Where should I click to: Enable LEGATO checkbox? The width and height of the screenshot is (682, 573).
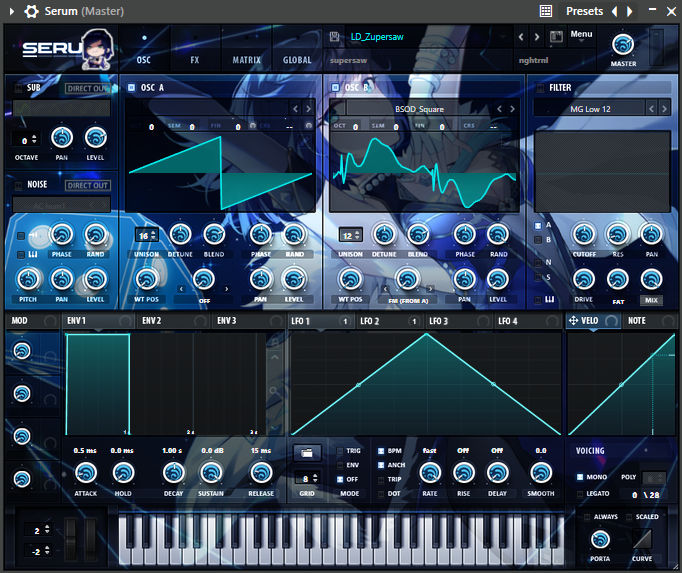coord(580,494)
